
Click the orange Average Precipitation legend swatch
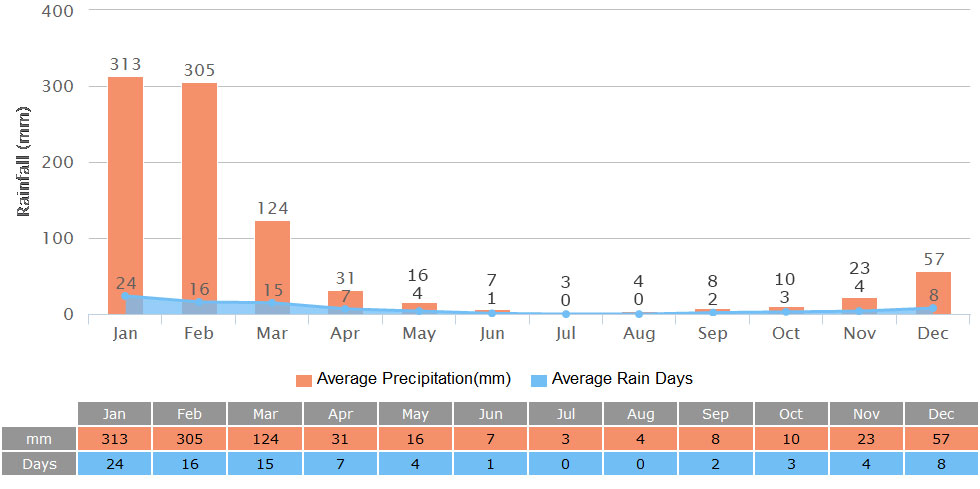click(x=304, y=380)
